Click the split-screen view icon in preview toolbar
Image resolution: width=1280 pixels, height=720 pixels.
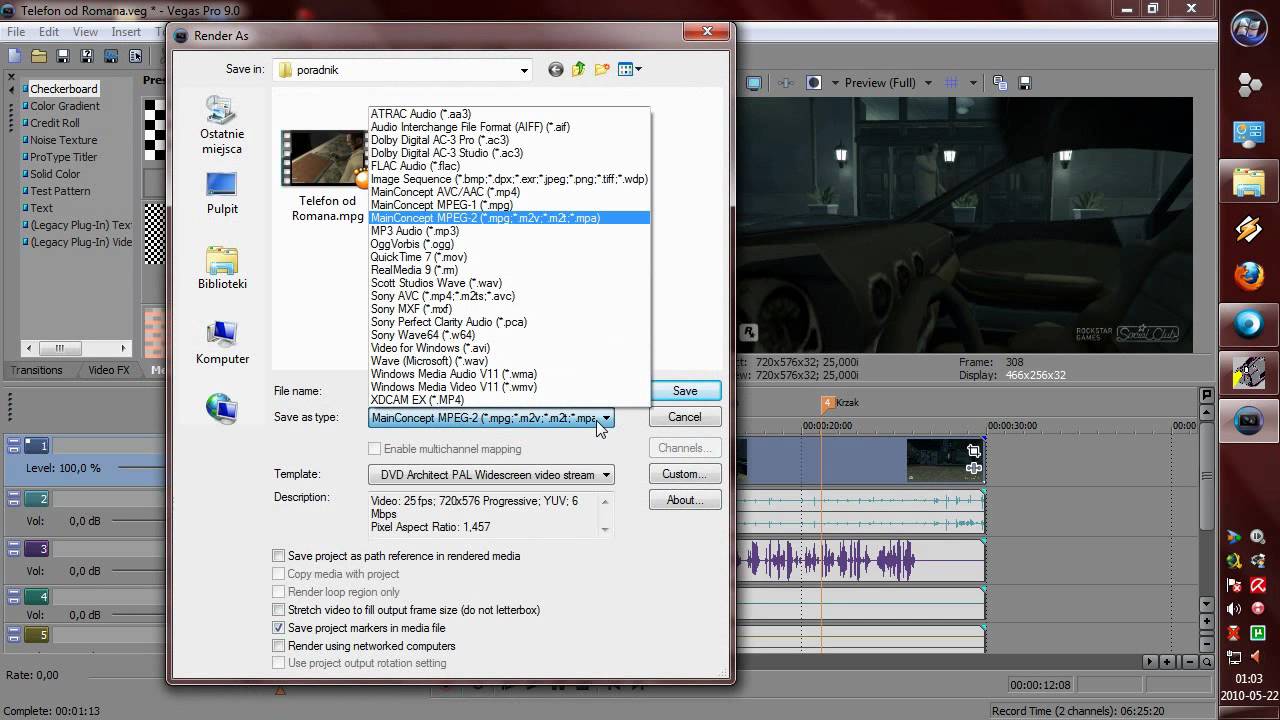coord(813,83)
